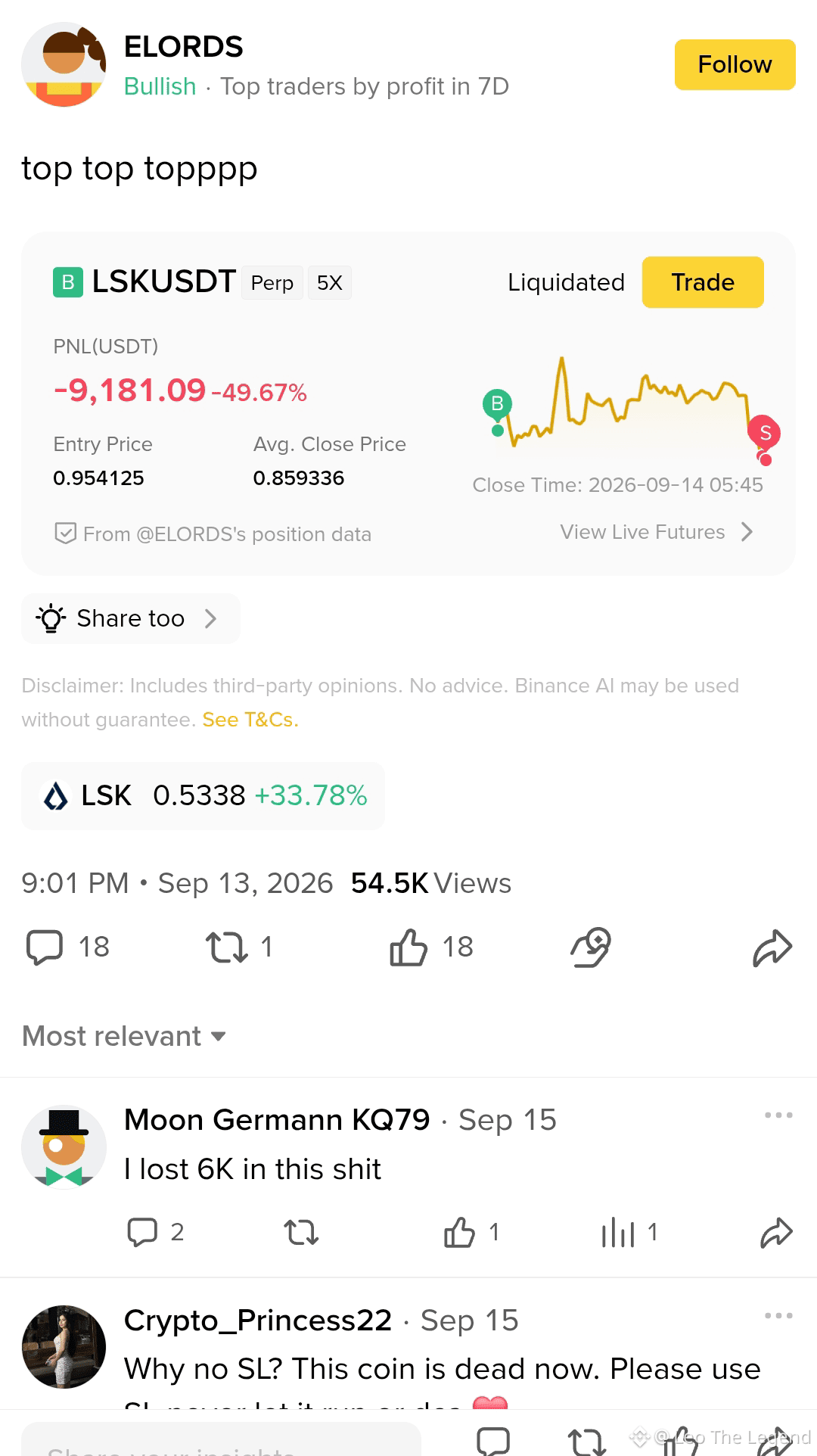Expand the Share too option
Viewport: 817px width, 1456px height.
[x=131, y=618]
